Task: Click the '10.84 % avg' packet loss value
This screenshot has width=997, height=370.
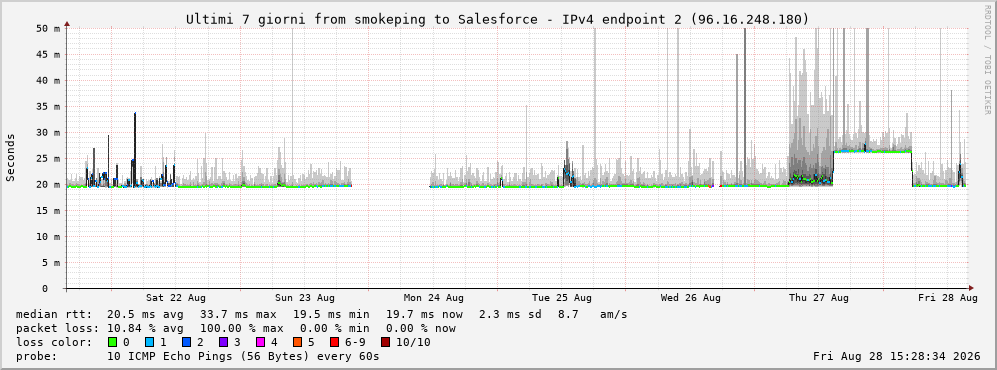Action: click(146, 329)
